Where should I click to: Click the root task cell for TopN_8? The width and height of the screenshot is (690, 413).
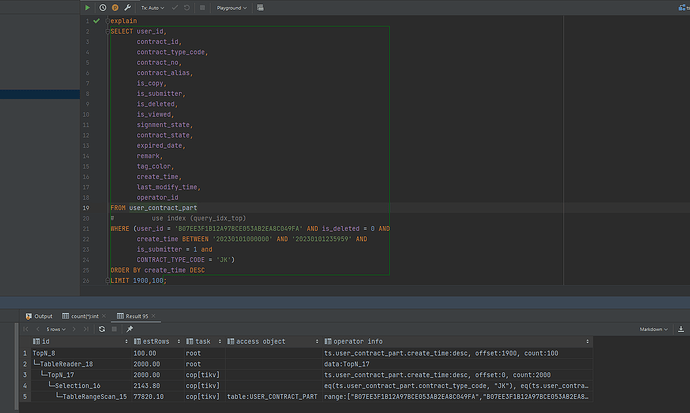(205, 353)
